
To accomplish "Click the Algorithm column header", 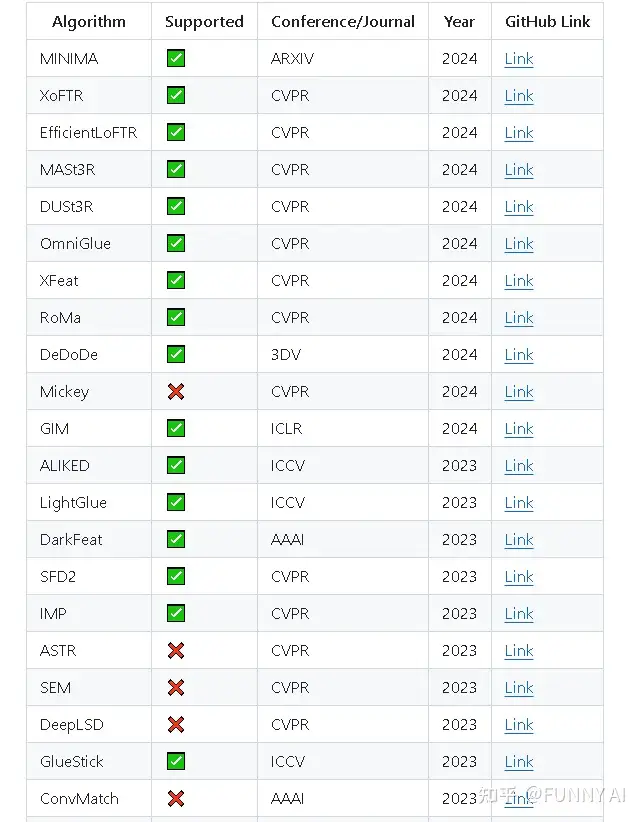I will click(89, 21).
